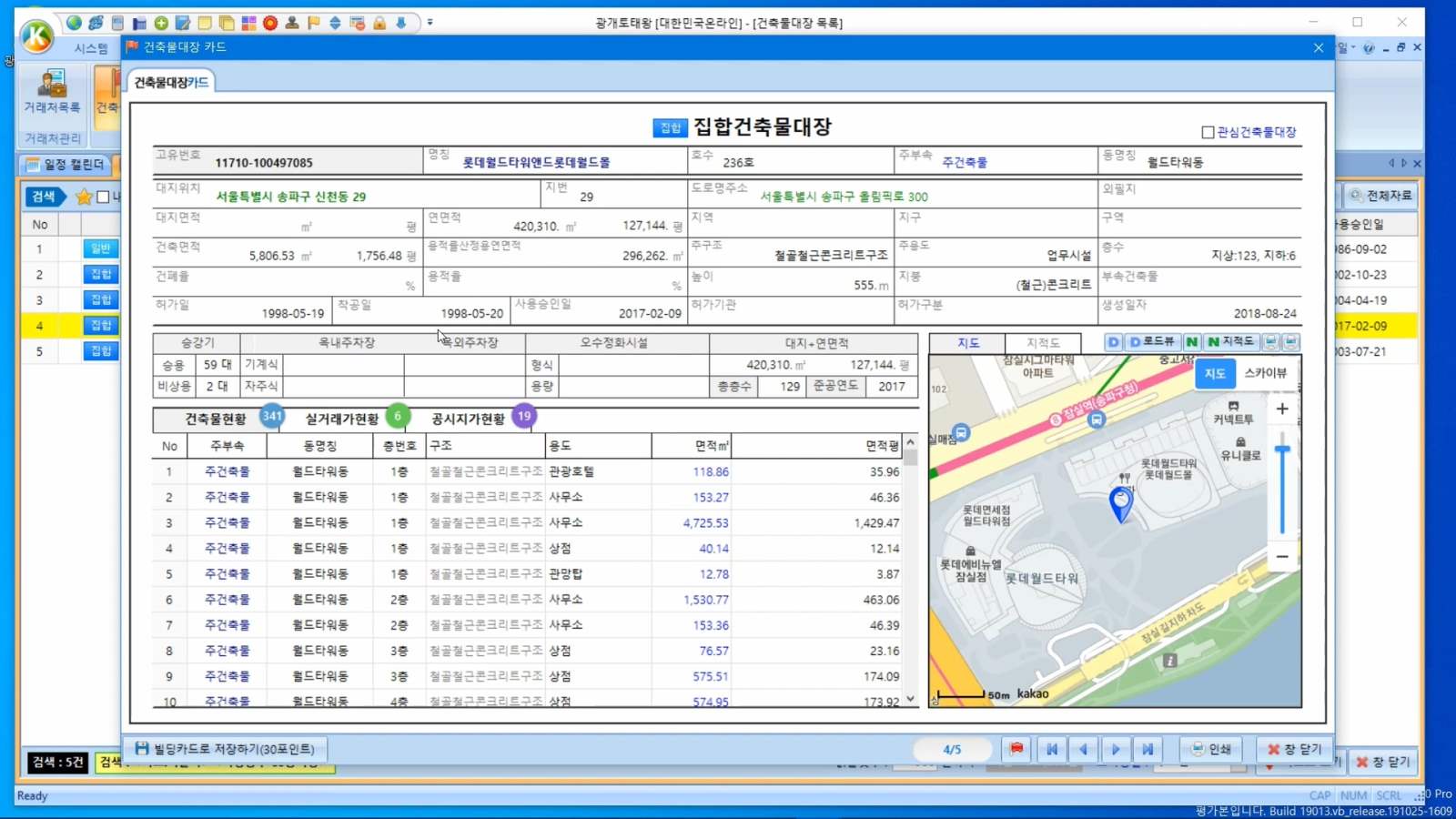
Task: Enable the 관심건축물대장 checkbox
Action: click(1208, 133)
